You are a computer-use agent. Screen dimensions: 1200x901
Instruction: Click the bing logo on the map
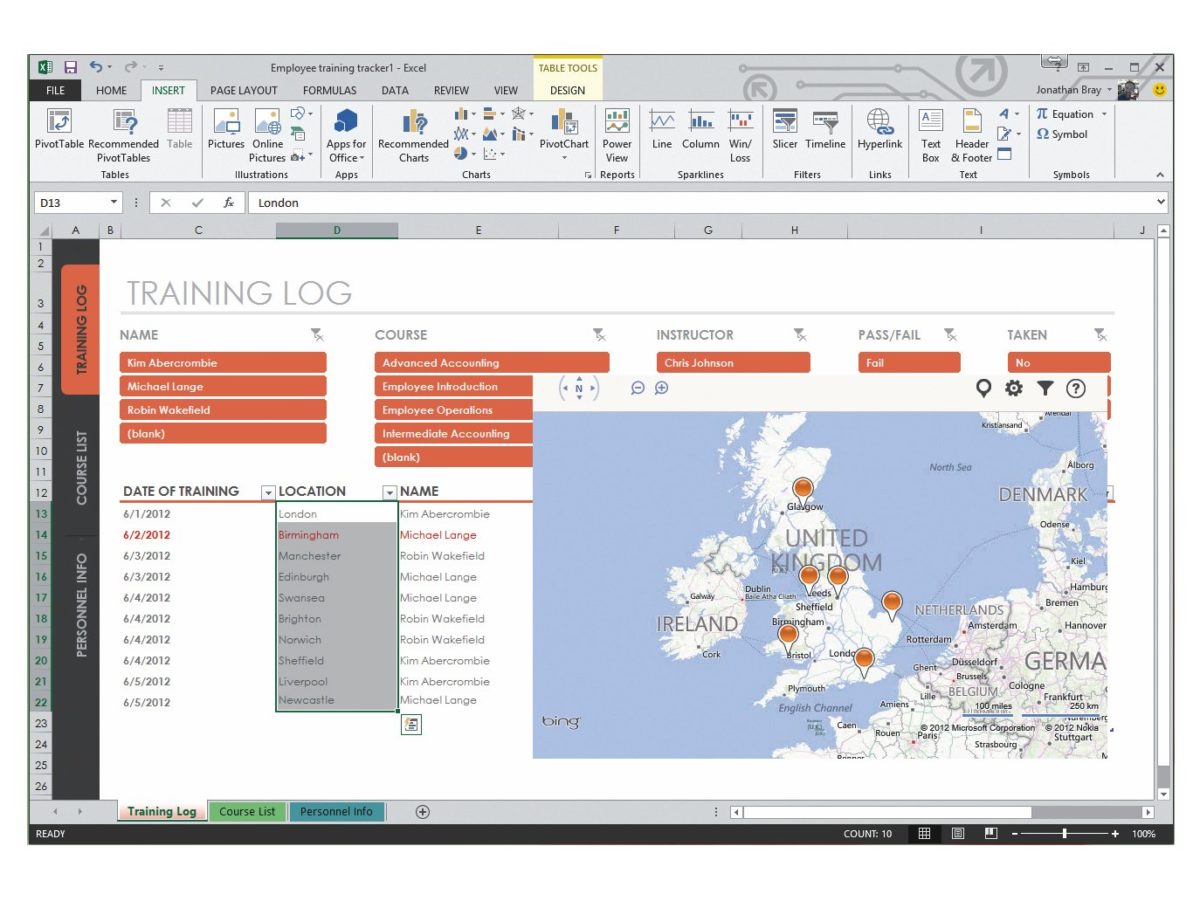click(x=560, y=720)
